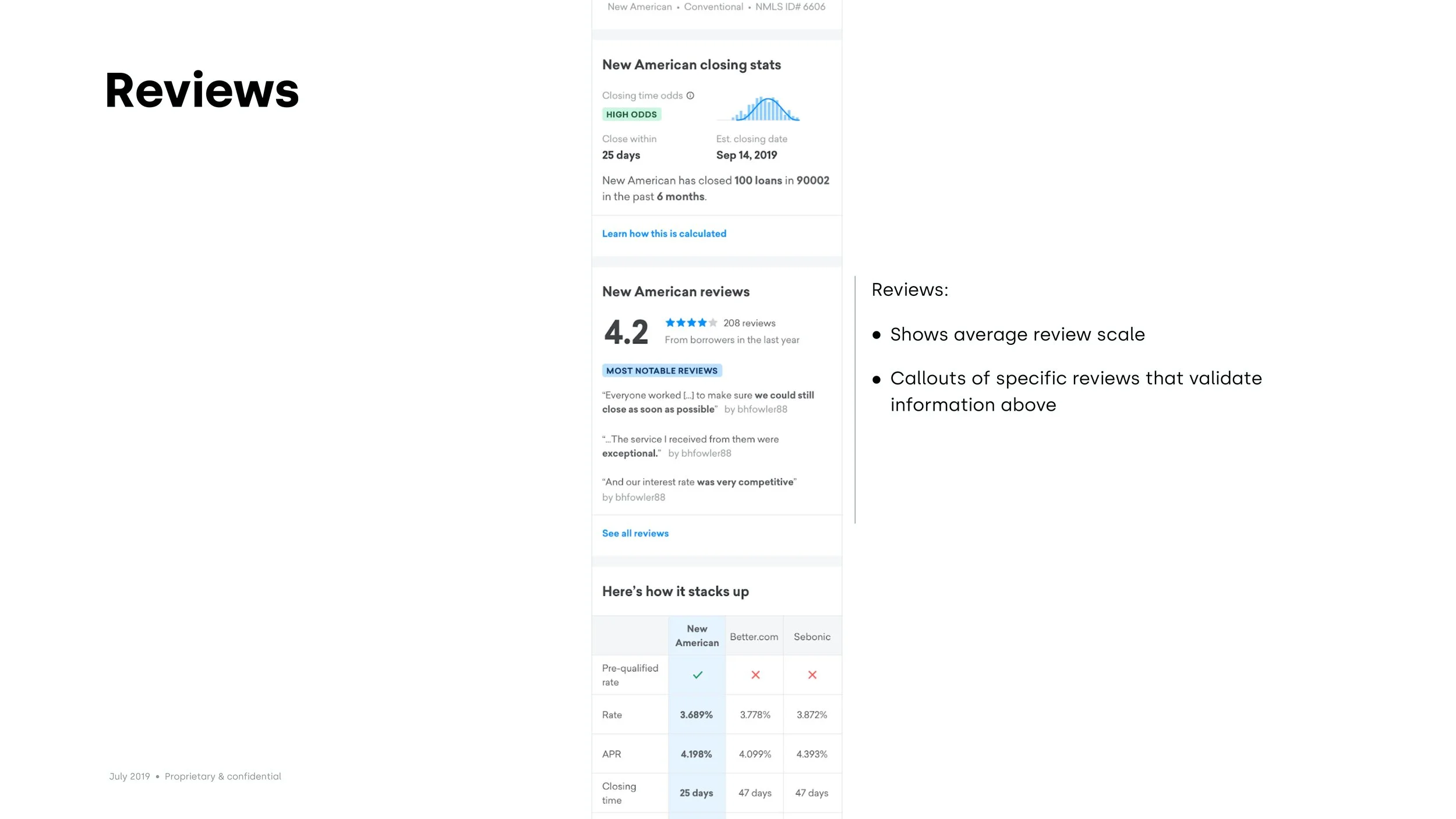Image resolution: width=1456 pixels, height=819 pixels.
Task: Click the 3.778% rate cell
Action: [x=755, y=715]
